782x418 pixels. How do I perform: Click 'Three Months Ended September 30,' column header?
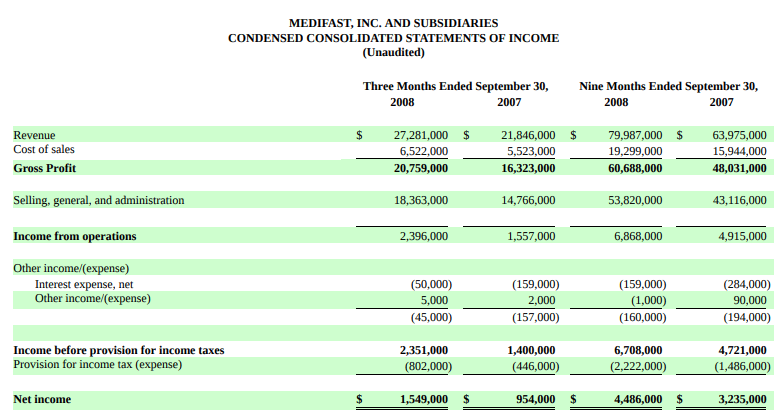coord(455,86)
